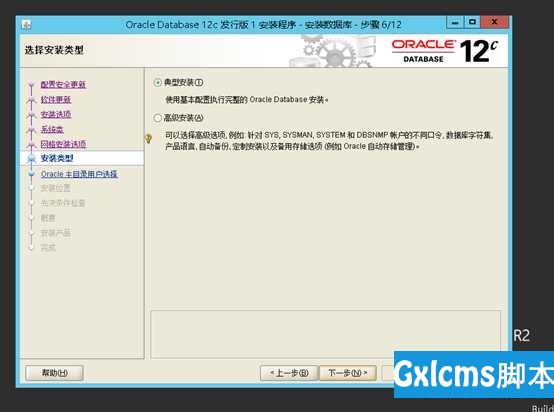554x412 pixels.
Task: Go to 配置安全更新 step link
Action: click(63, 84)
